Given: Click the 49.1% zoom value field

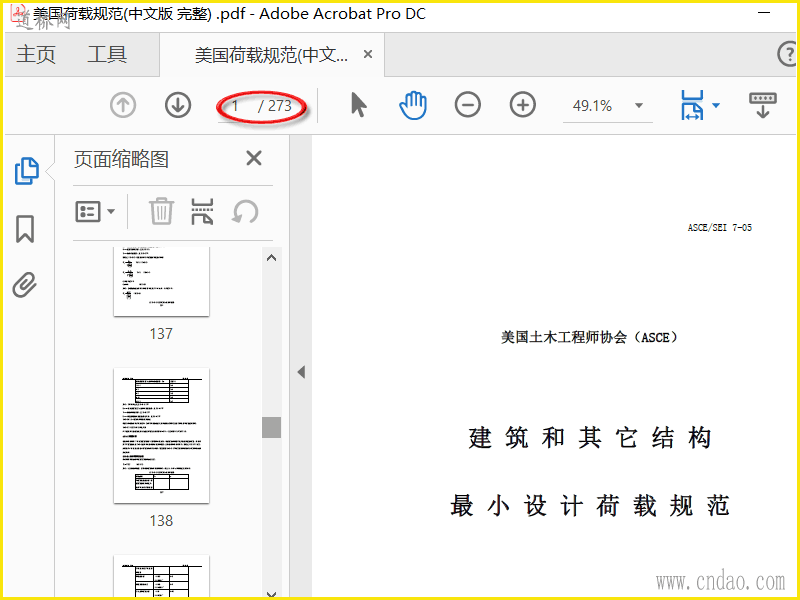Looking at the screenshot, I should (592, 106).
